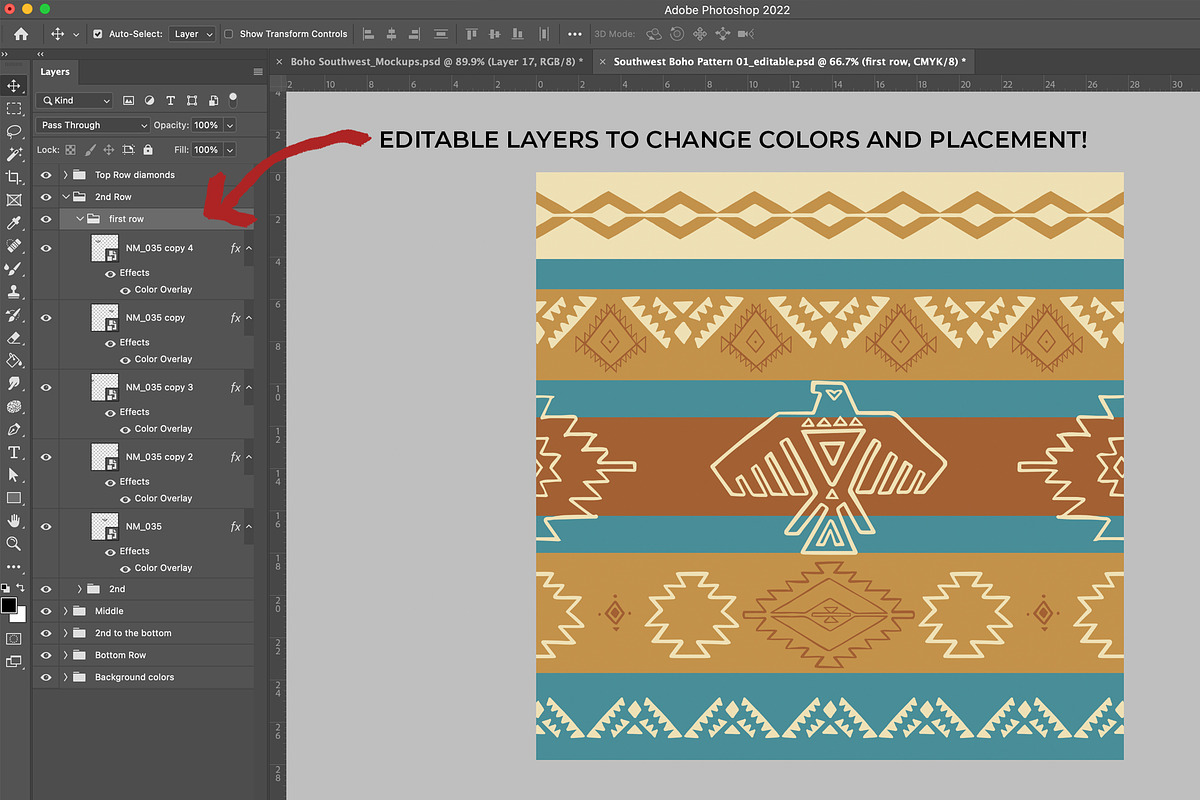Click the NM_035 copy 2 layer thumbnail

tap(105, 457)
